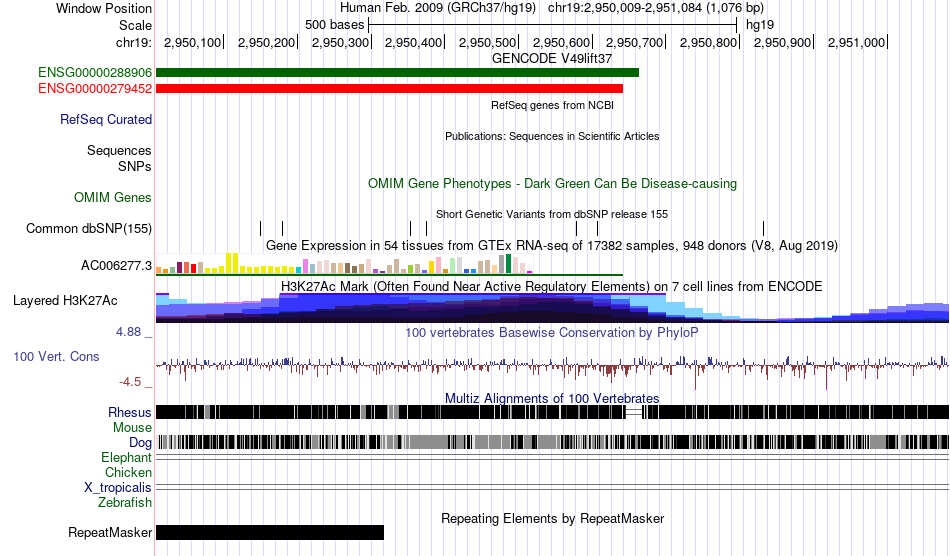Click the OMIM Gene Phenotypes track title

[x=553, y=184]
